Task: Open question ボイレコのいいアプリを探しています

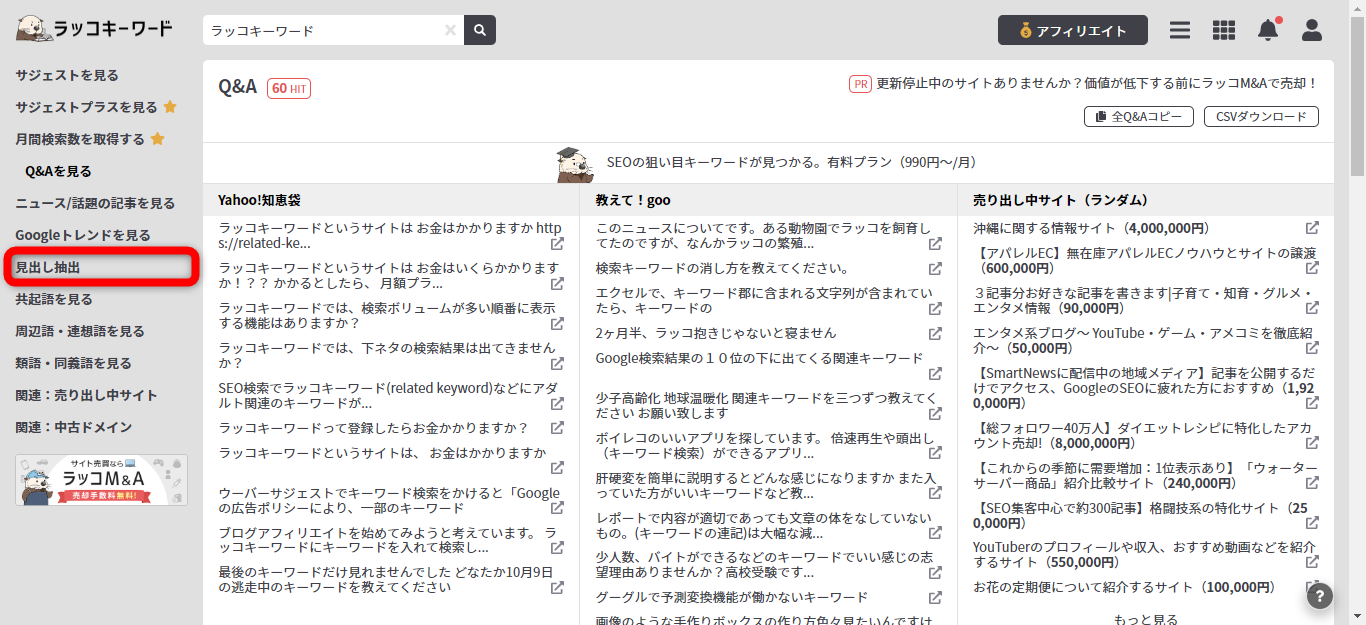Action: pos(764,445)
